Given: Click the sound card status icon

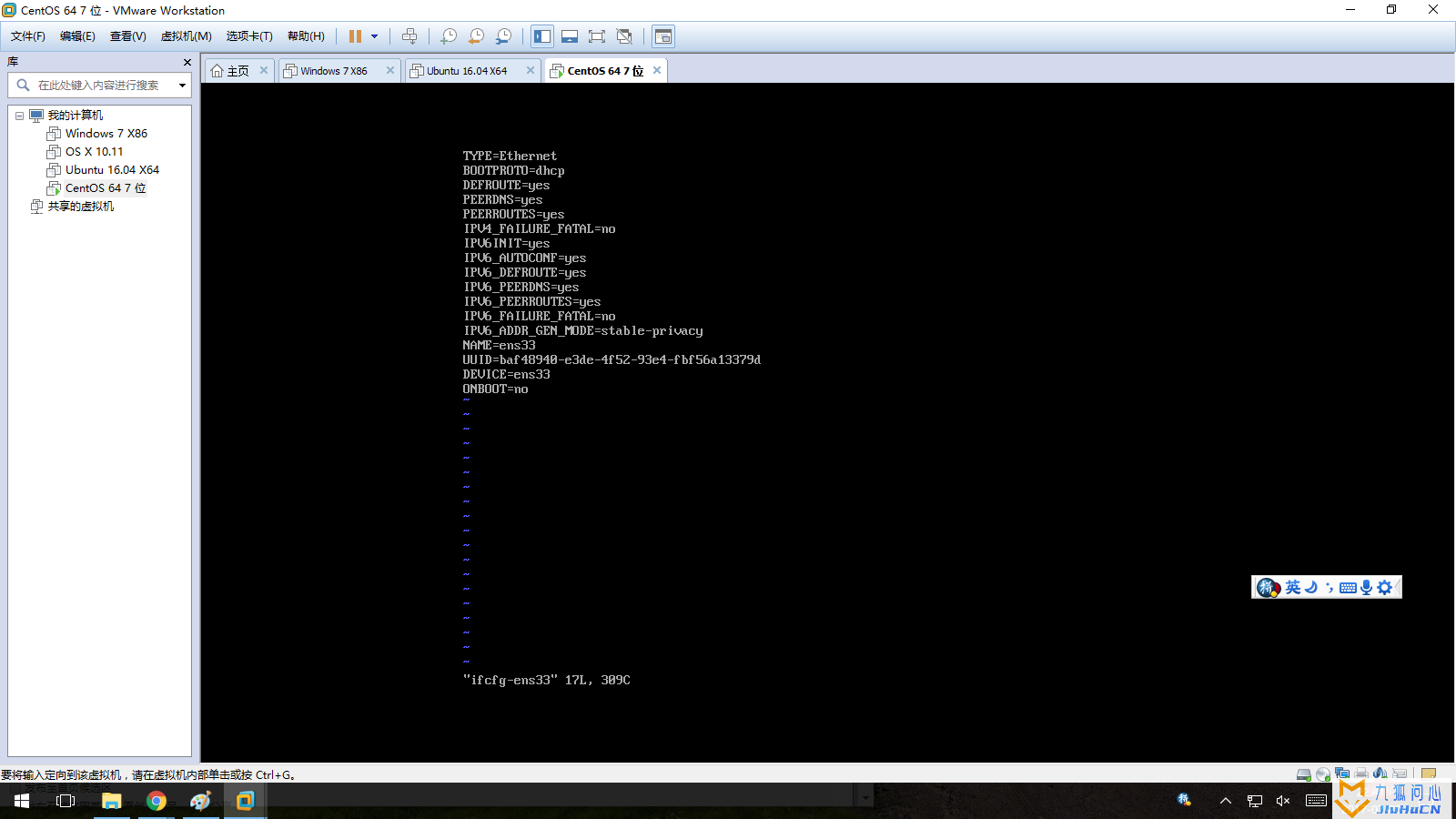Looking at the screenshot, I should (1380, 773).
